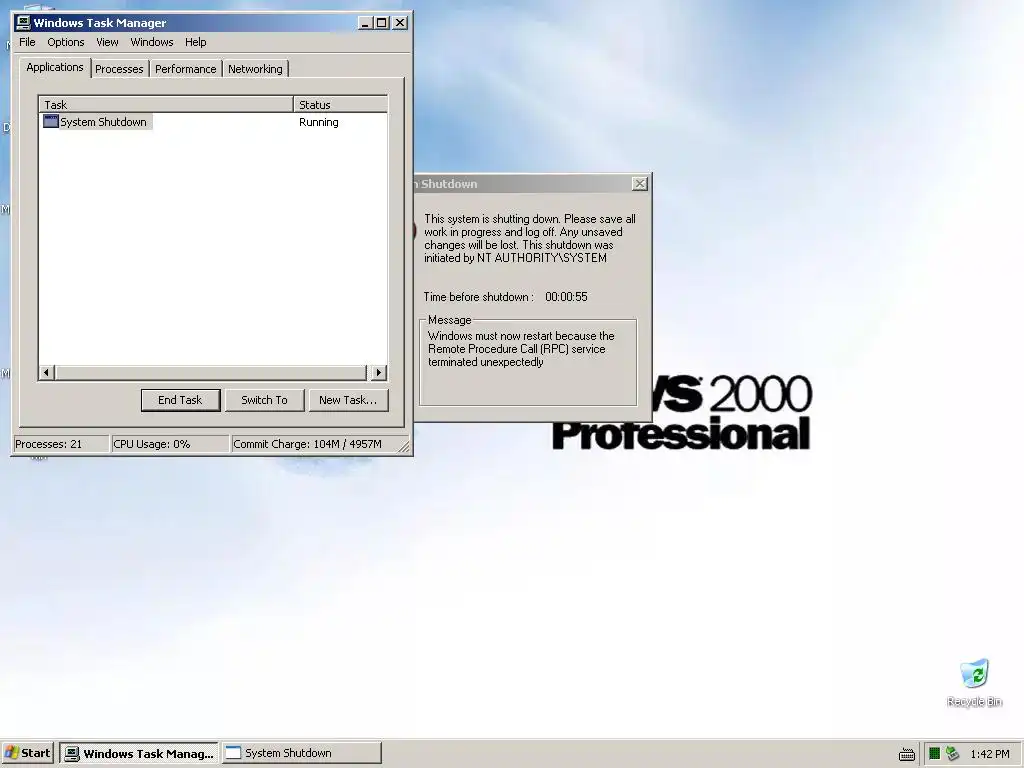Switch to the Performance tab
1024x768 pixels.
point(185,69)
